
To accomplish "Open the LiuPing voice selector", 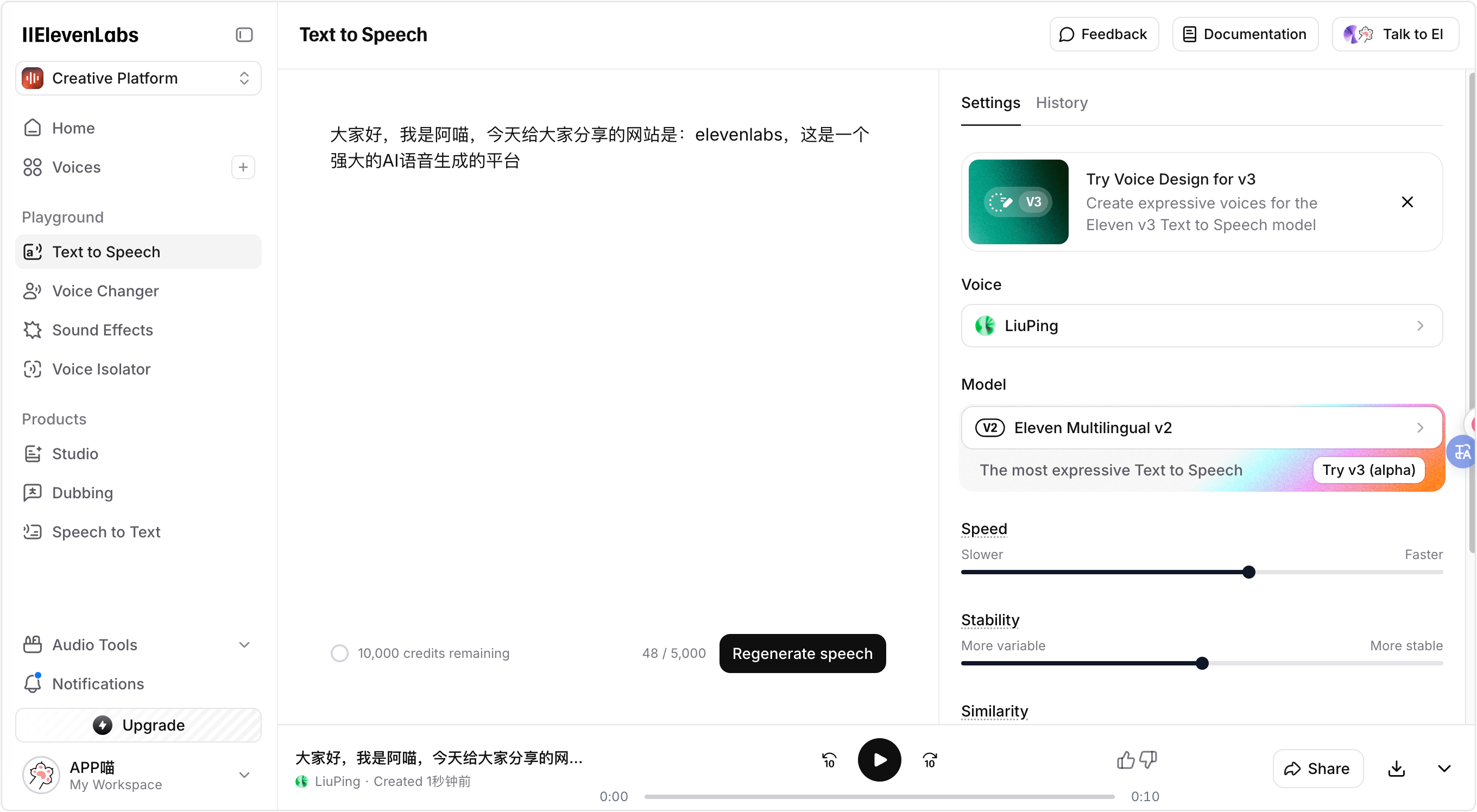I will pyautogui.click(x=1202, y=326).
